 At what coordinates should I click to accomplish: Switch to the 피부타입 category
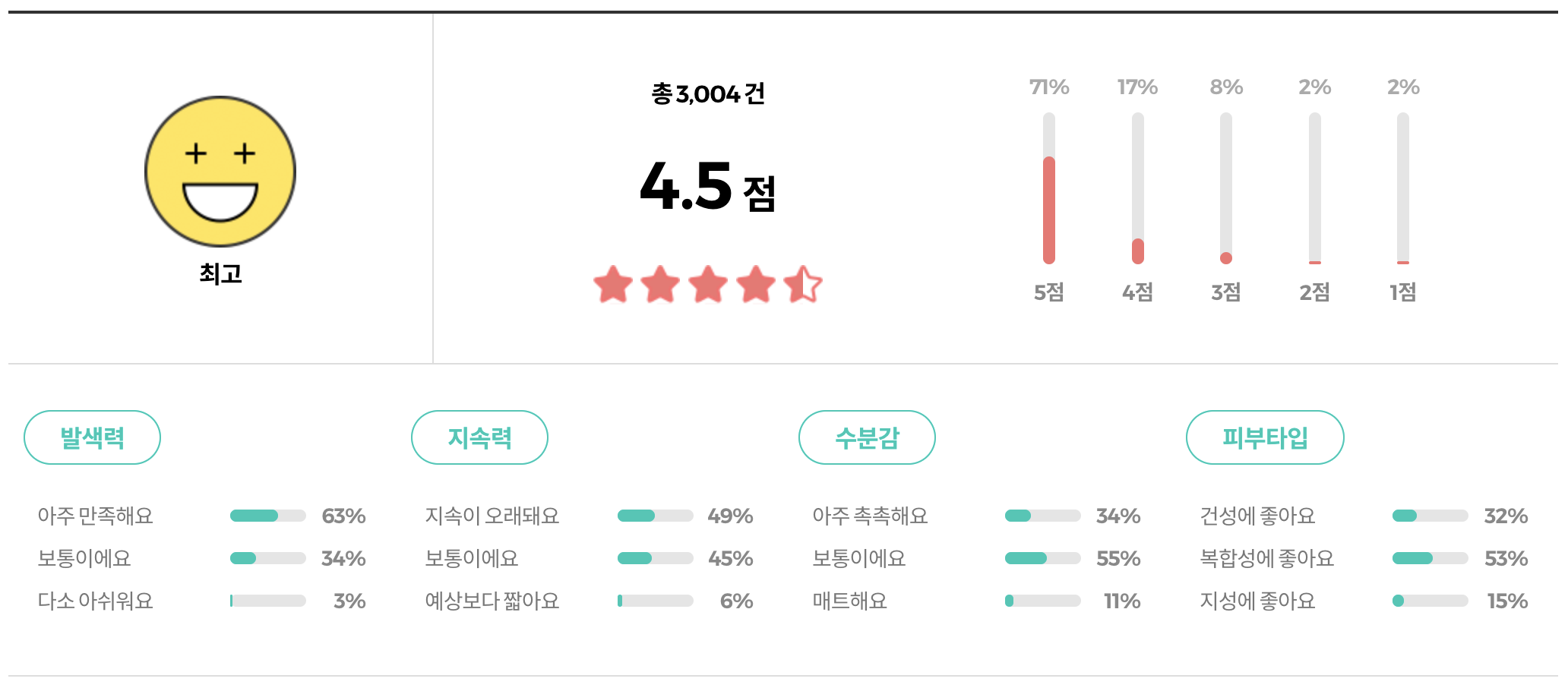pyautogui.click(x=1264, y=437)
